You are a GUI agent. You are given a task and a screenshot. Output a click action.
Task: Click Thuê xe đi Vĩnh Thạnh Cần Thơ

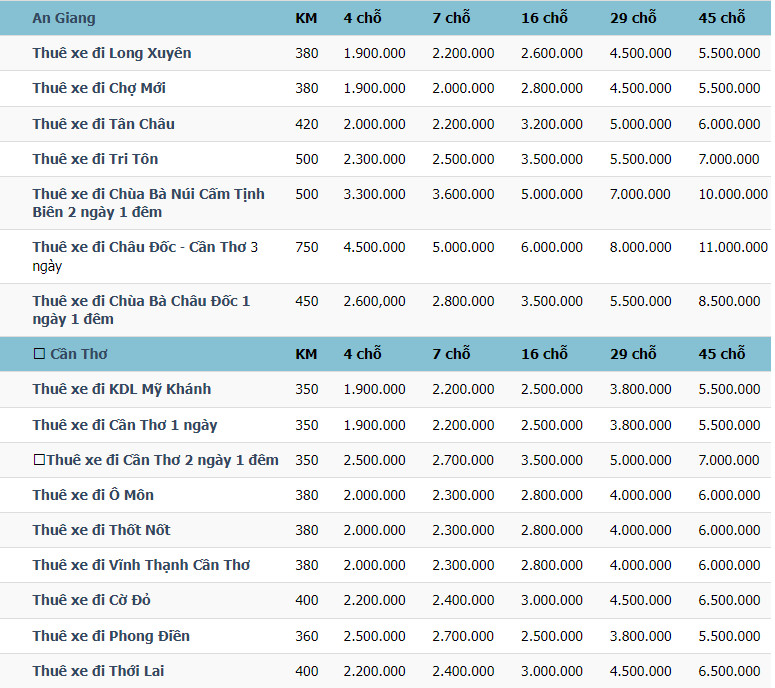point(141,565)
